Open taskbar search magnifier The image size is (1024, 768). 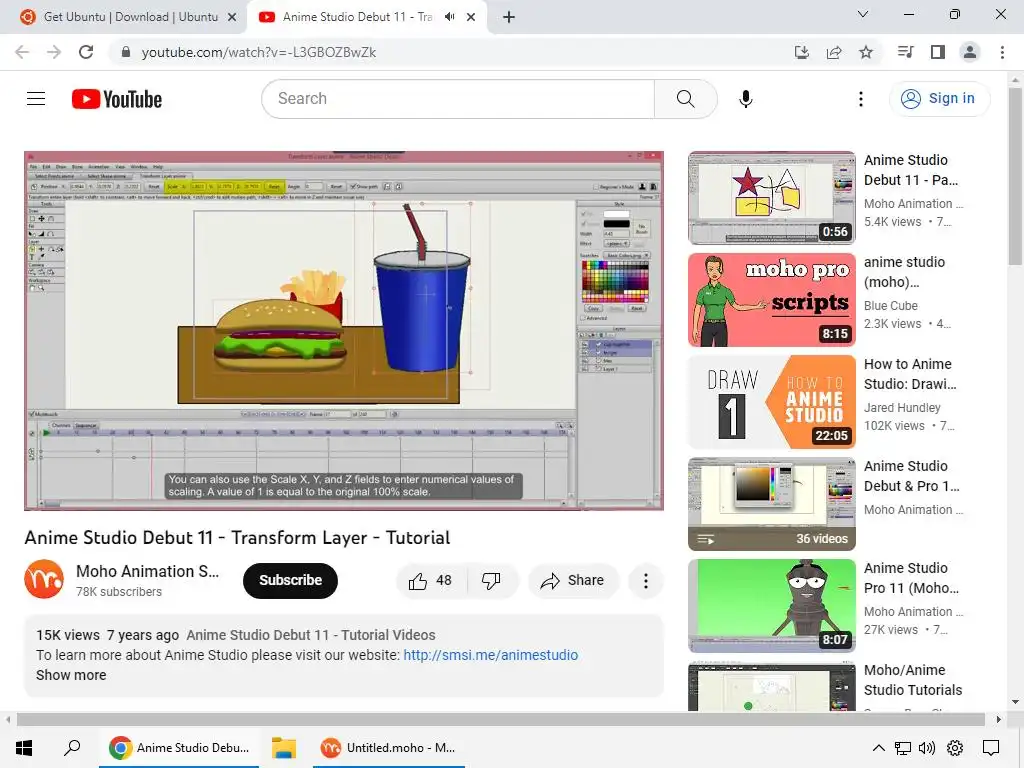click(72, 748)
